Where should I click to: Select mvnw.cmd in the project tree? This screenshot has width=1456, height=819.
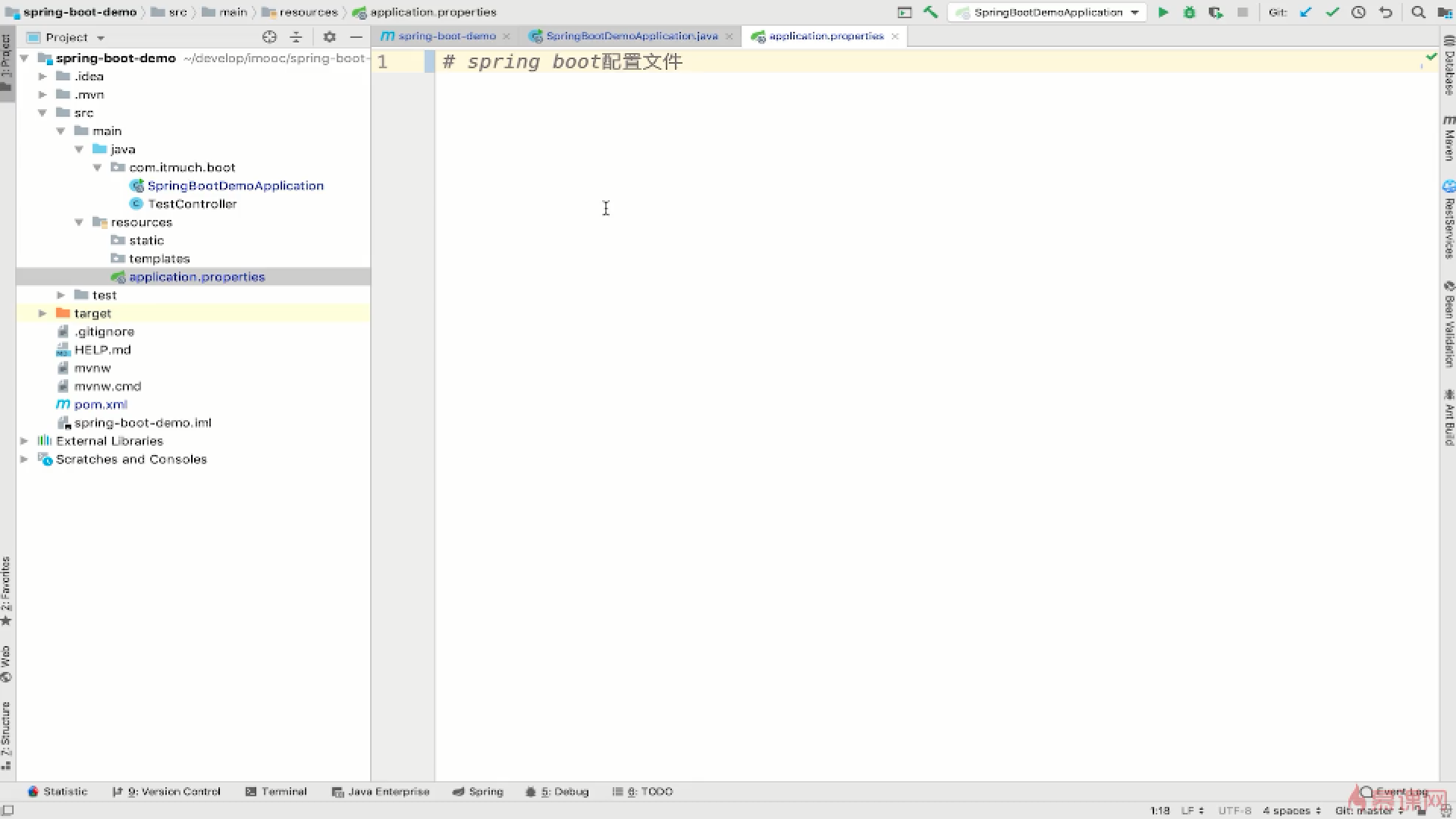(107, 386)
